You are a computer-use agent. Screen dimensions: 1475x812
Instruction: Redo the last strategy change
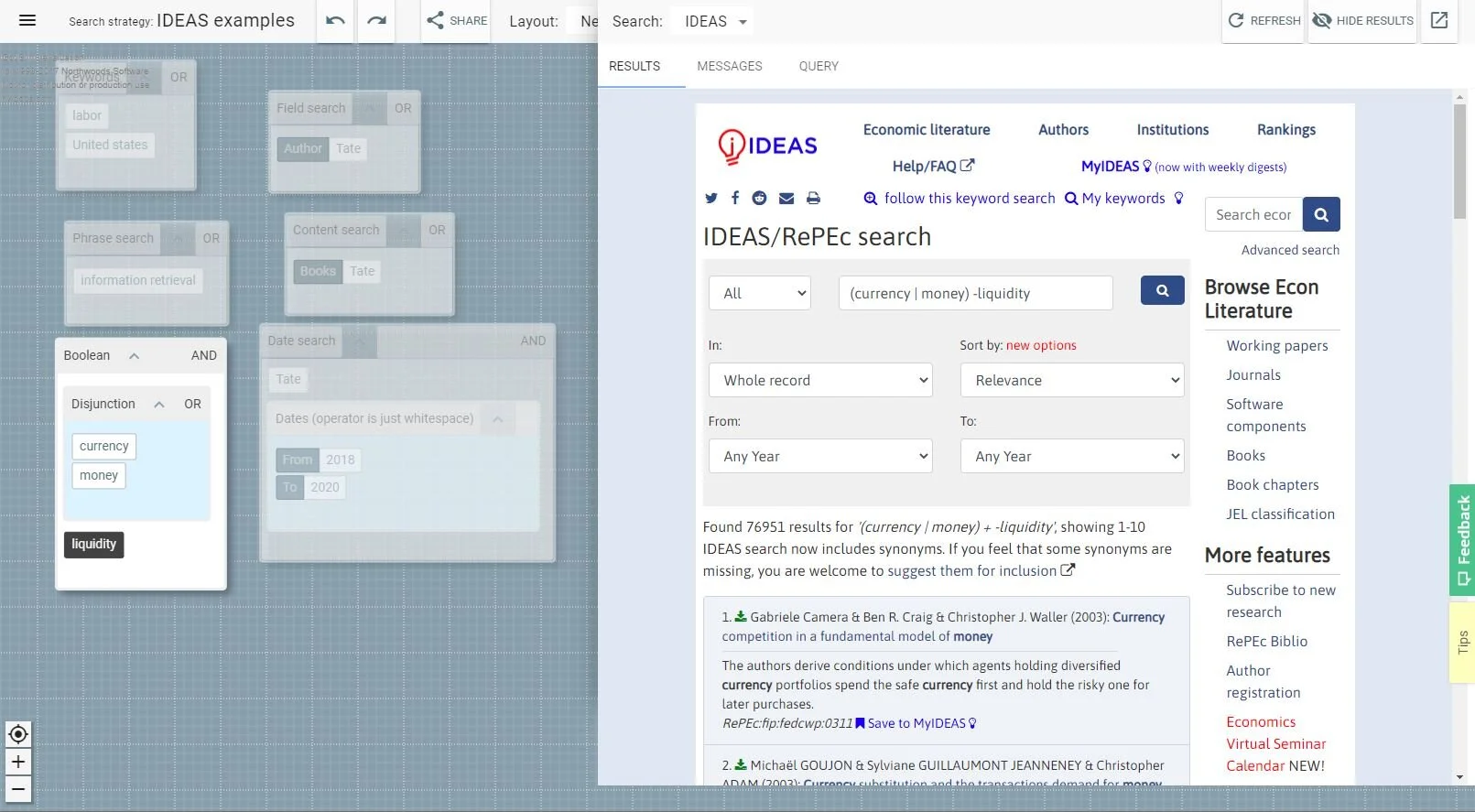(376, 20)
